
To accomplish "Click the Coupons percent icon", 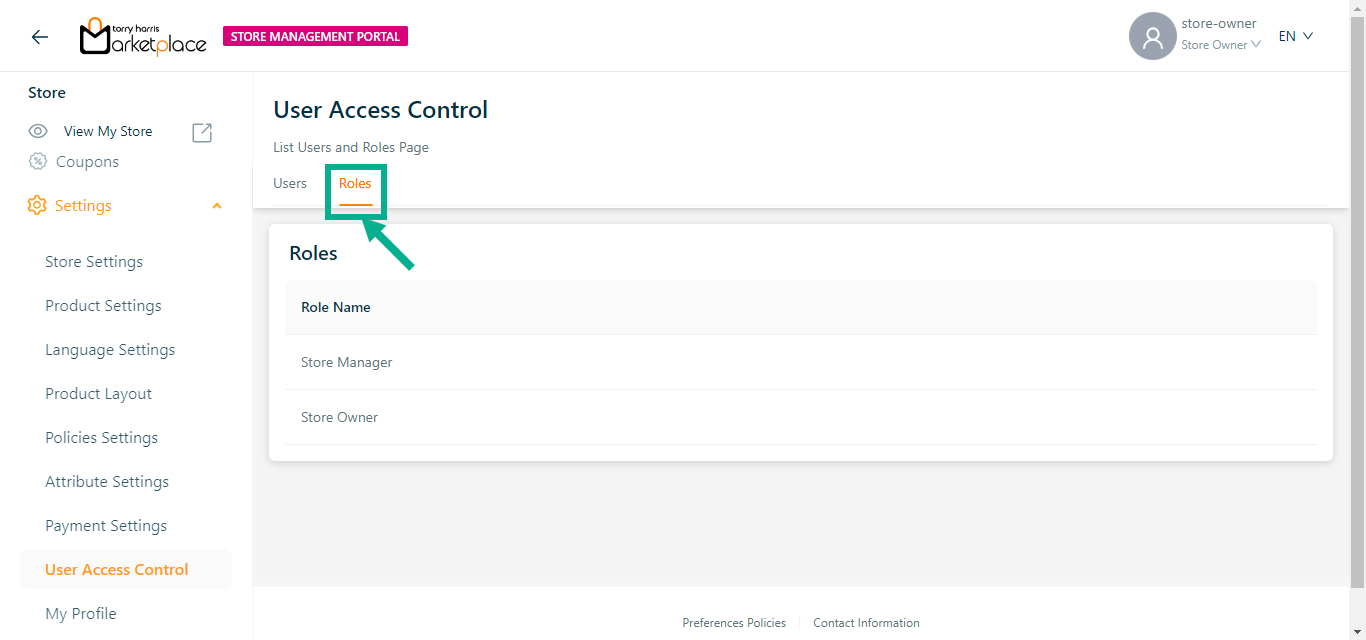I will pyautogui.click(x=38, y=161).
